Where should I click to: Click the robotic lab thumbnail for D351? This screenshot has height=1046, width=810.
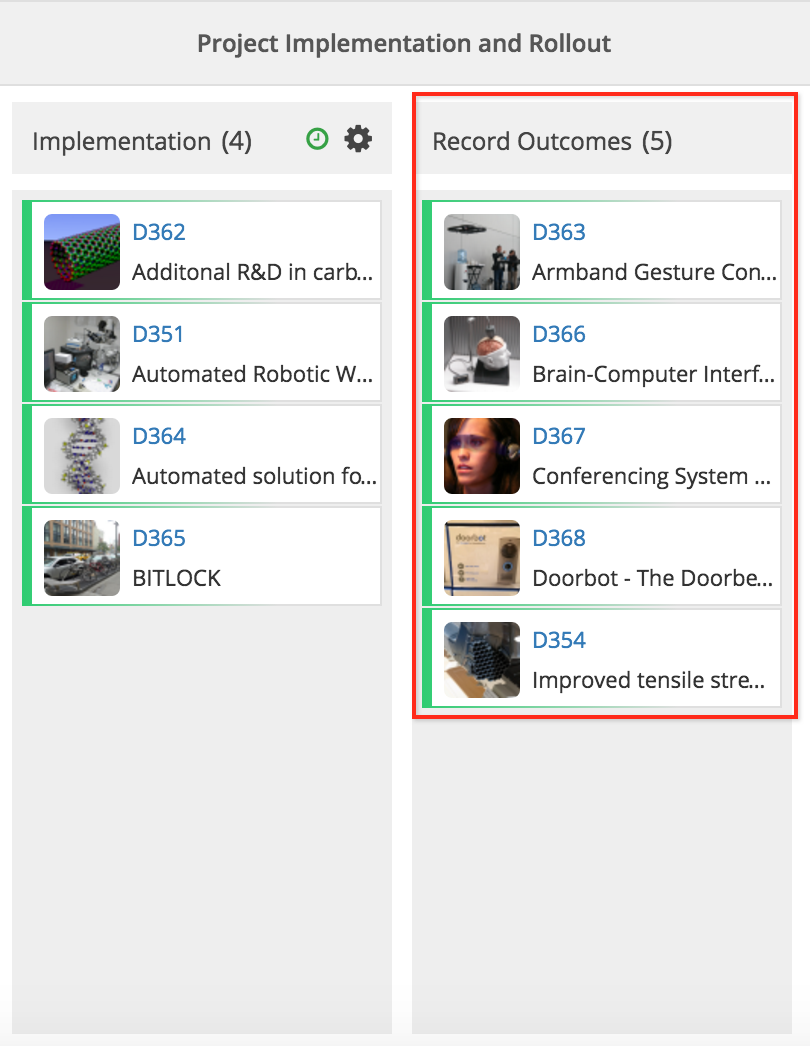click(x=82, y=354)
